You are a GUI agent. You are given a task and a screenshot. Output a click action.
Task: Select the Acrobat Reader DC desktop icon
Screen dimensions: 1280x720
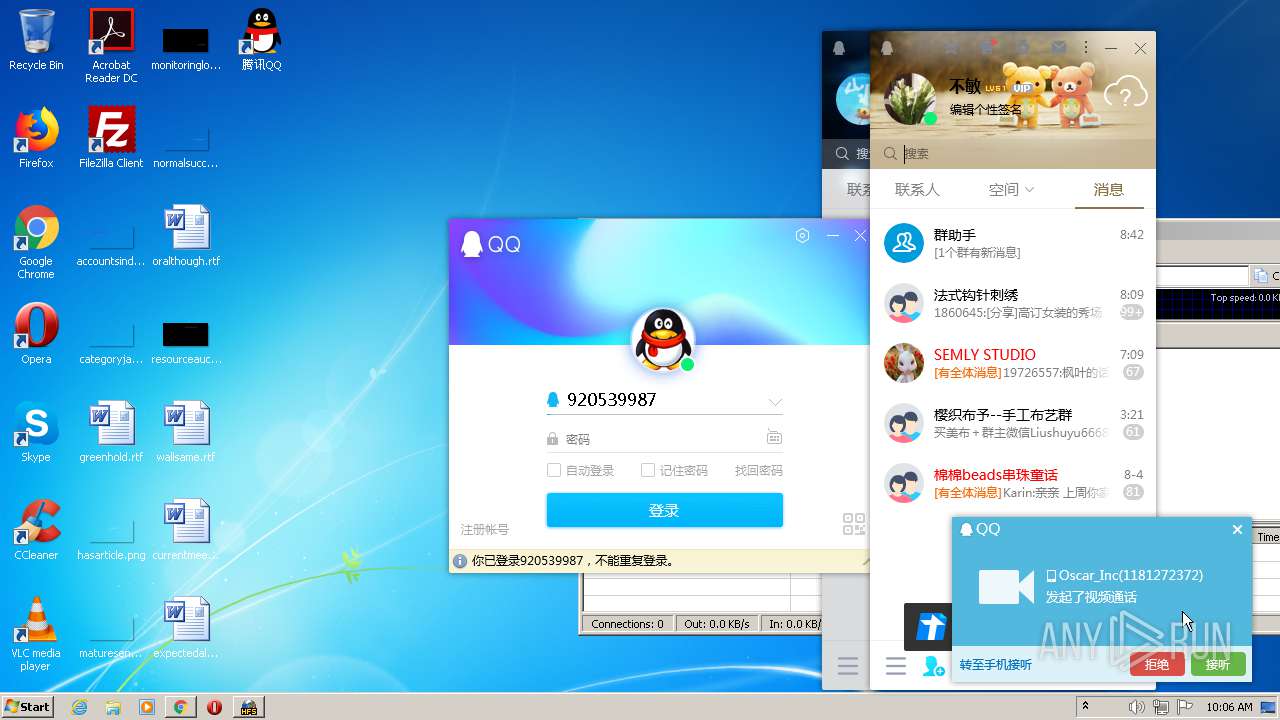(x=111, y=46)
